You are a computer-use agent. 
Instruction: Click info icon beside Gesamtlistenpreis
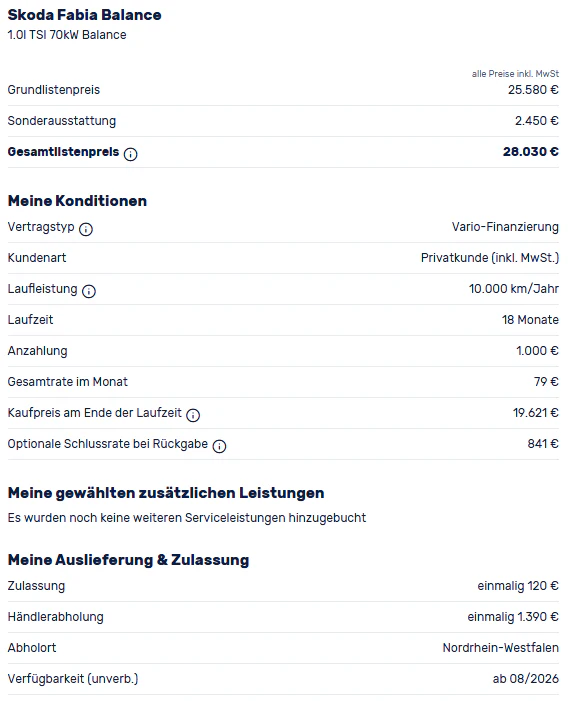[130, 154]
